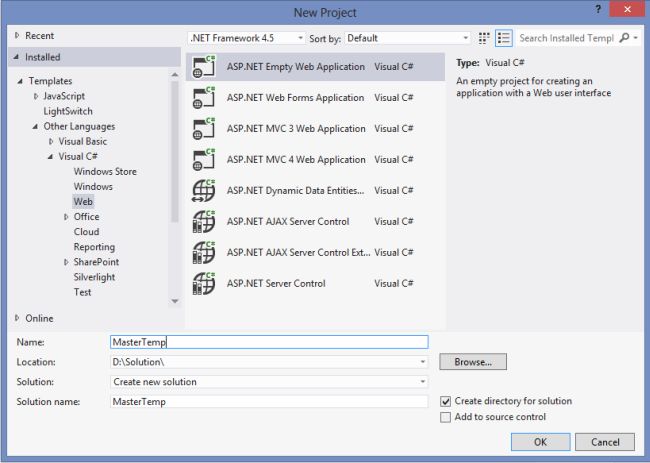Collapse the Installed section
The image size is (650, 463).
pyautogui.click(x=16, y=57)
